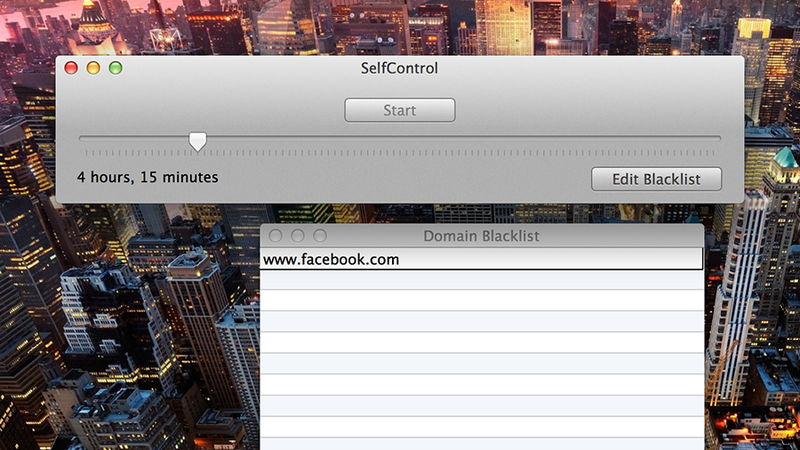This screenshot has height=450, width=800.
Task: Zoom SelfControl window with green button
Action: coord(116,68)
